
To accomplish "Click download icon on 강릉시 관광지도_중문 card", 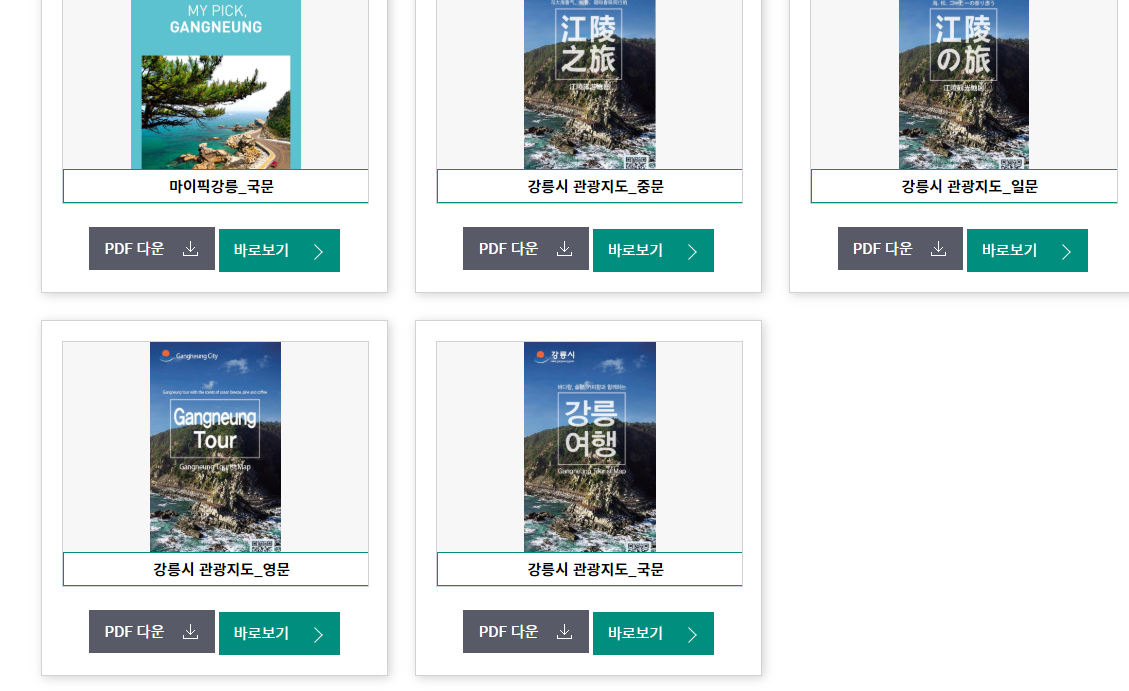I will coord(564,248).
